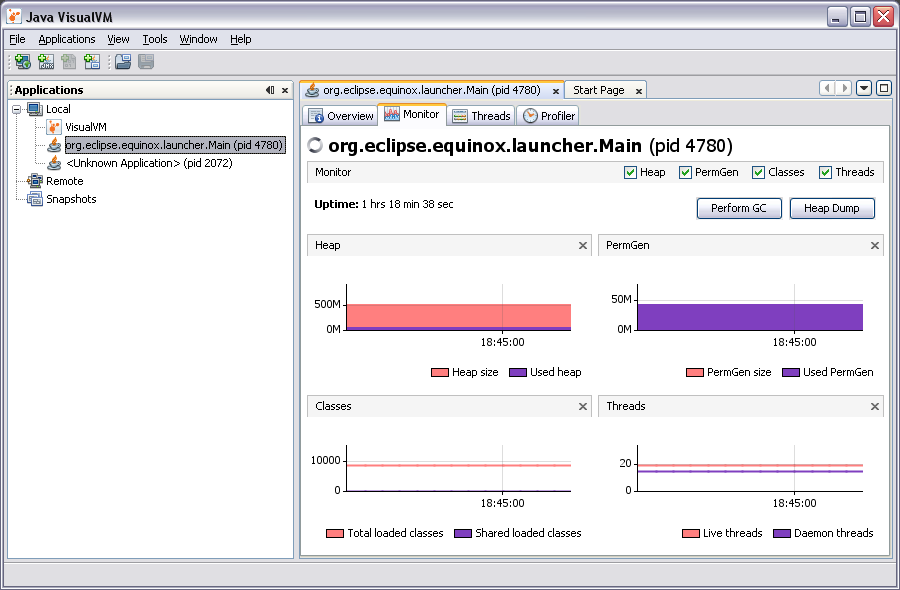Select org.eclipse.equinox.launcher.Main (pid 4780) in the tree
The width and height of the screenshot is (900, 590).
click(x=174, y=145)
